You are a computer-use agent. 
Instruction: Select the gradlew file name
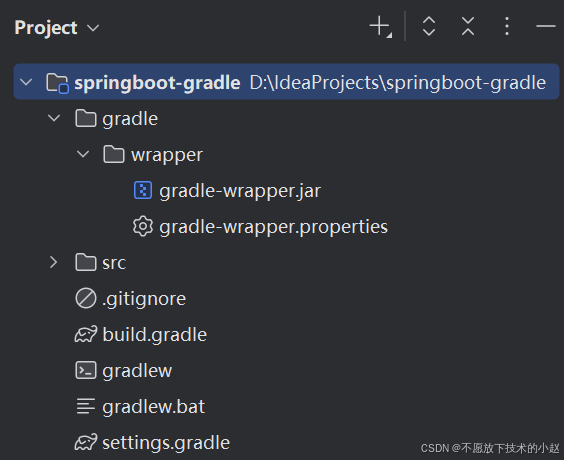[137, 371]
